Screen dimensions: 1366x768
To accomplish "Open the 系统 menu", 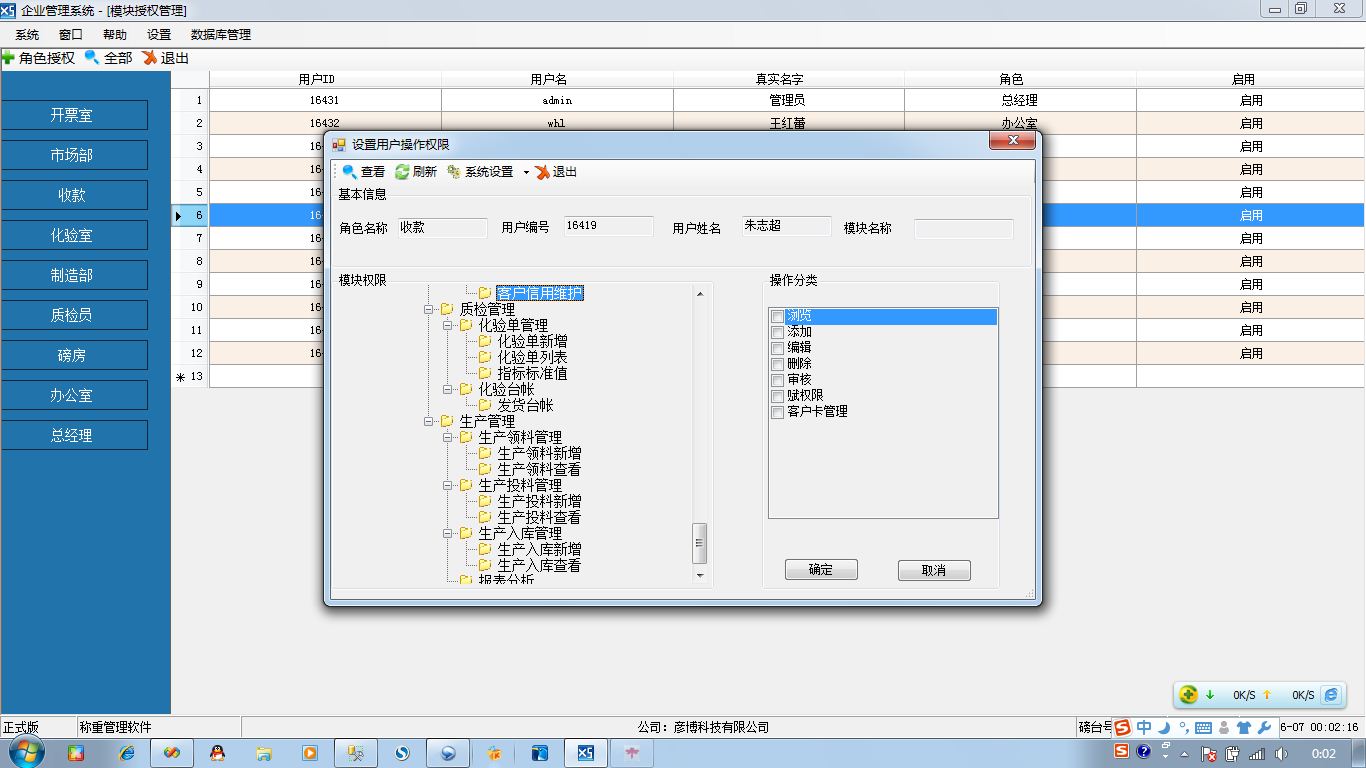I will [27, 35].
